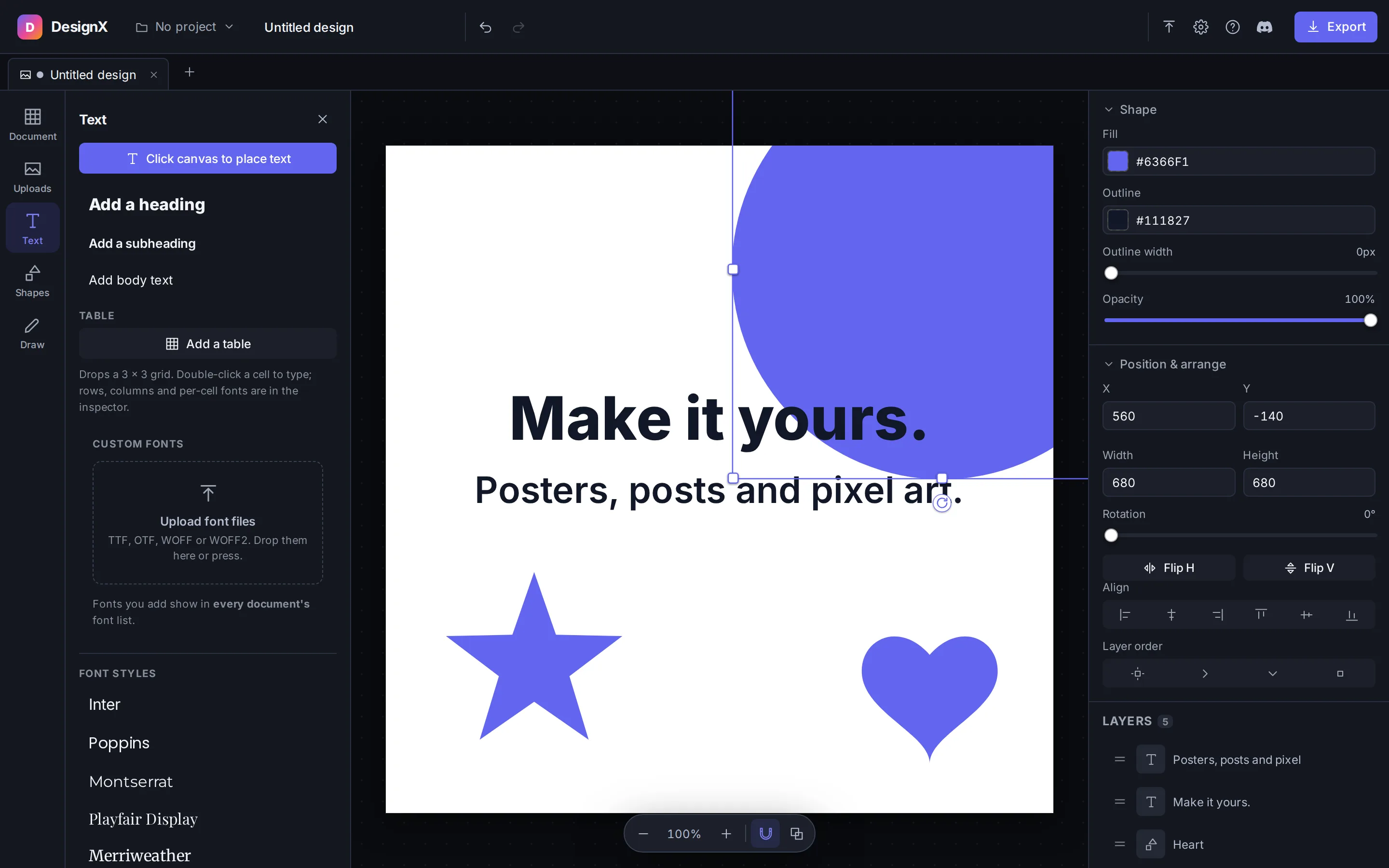Select the Playfair Display font style
The width and height of the screenshot is (1389, 868).
(143, 819)
